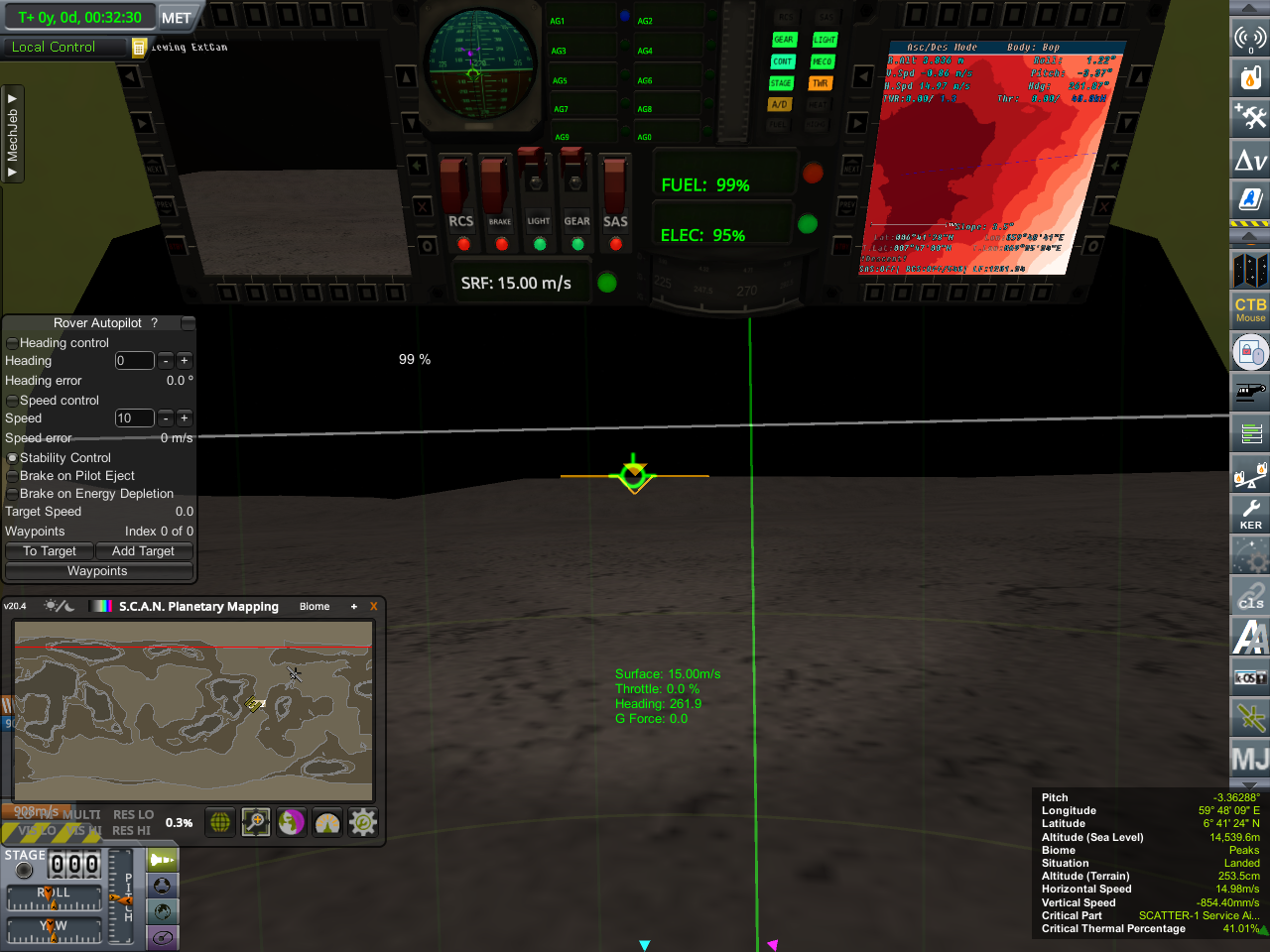Increase Speed value with plus

pyautogui.click(x=184, y=418)
